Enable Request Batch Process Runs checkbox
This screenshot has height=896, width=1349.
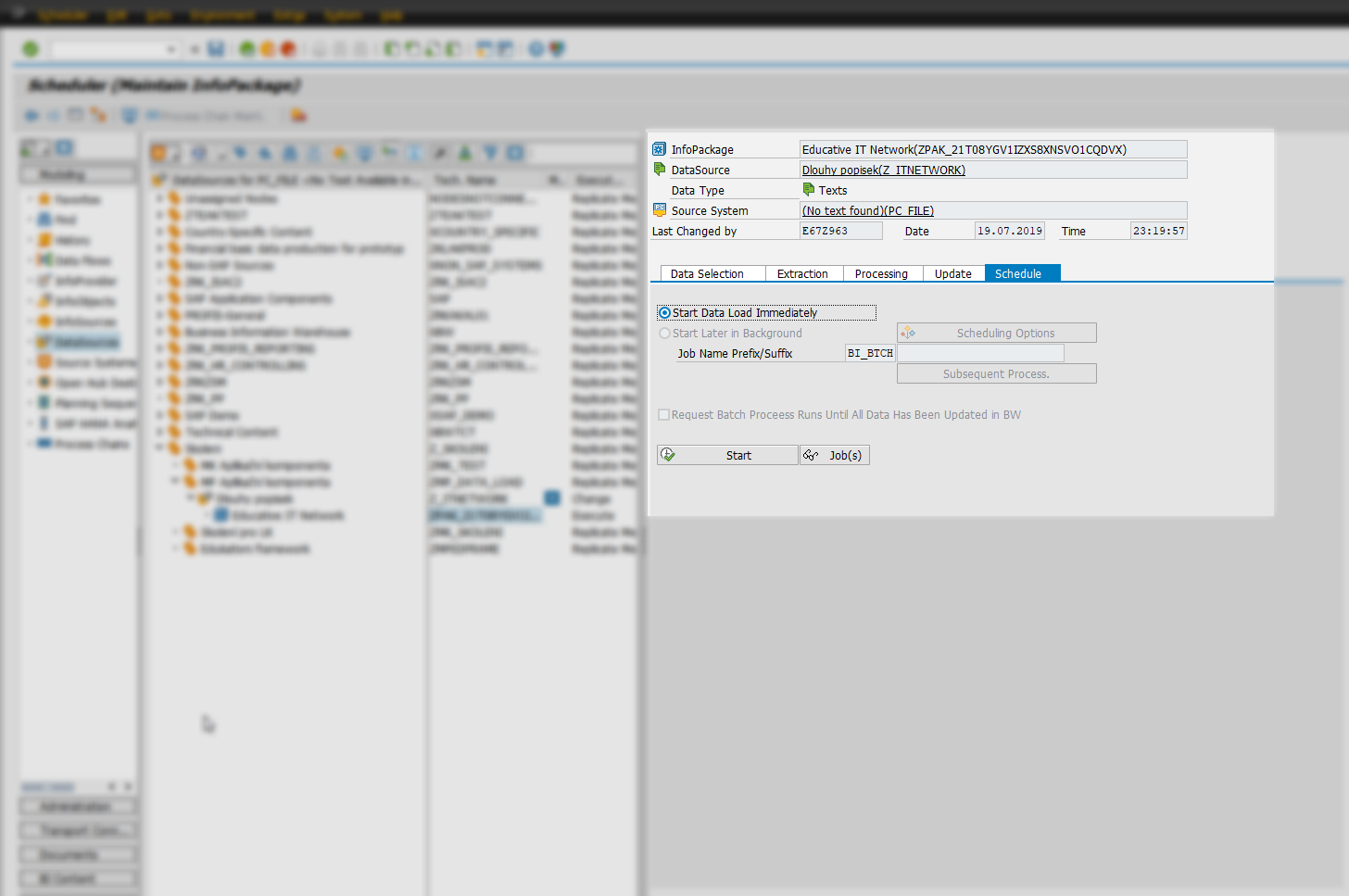(664, 414)
